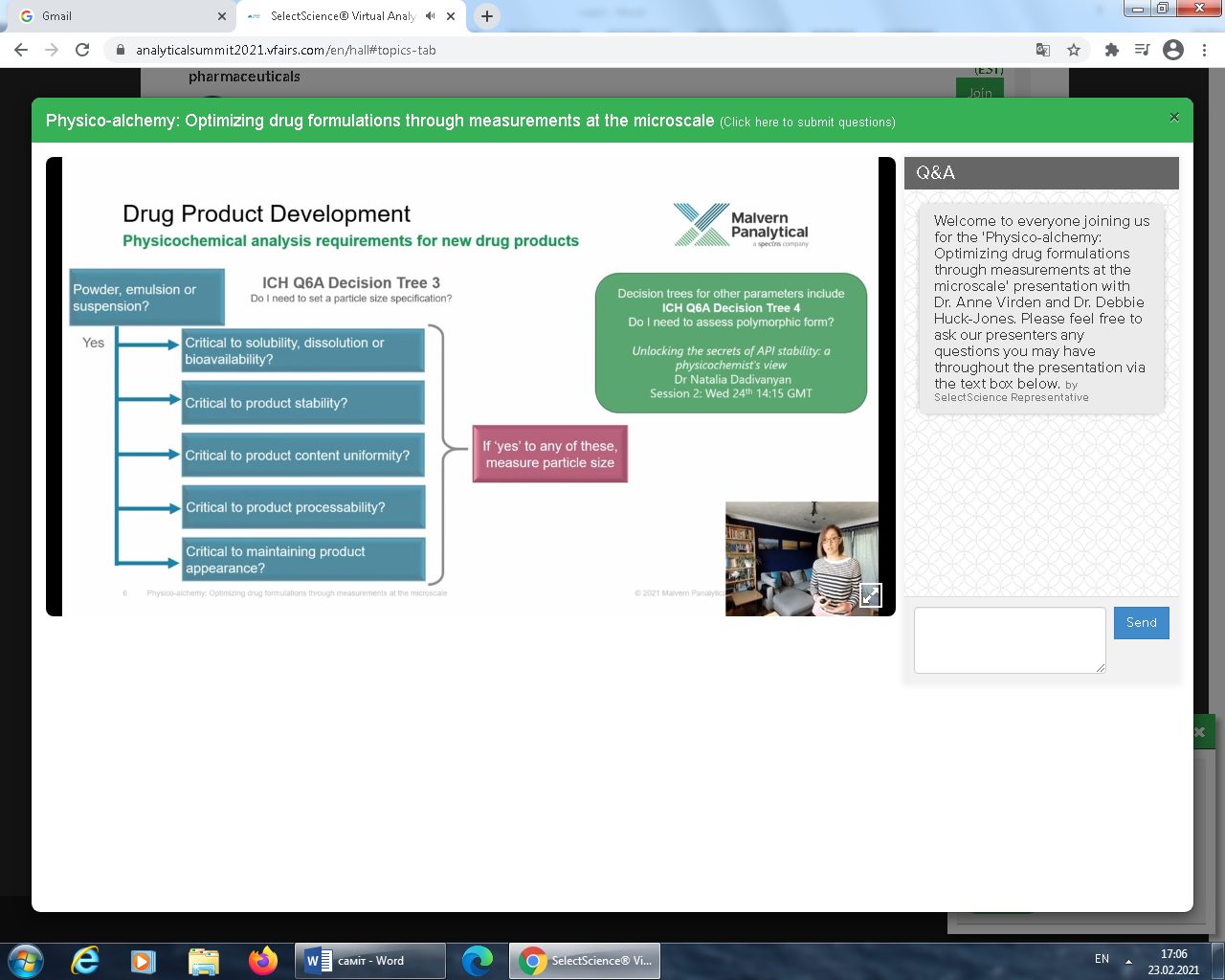Close the green presentation dialog
The width and height of the screenshot is (1225, 980).
click(1174, 118)
